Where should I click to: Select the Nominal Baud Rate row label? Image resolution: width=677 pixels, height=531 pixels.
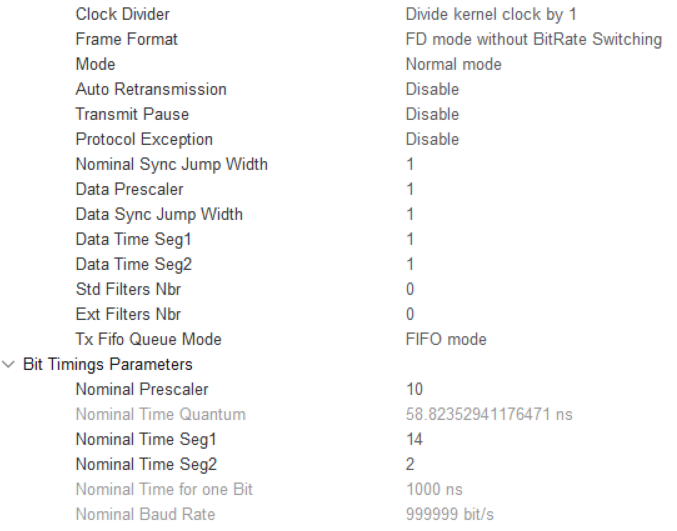(145, 514)
